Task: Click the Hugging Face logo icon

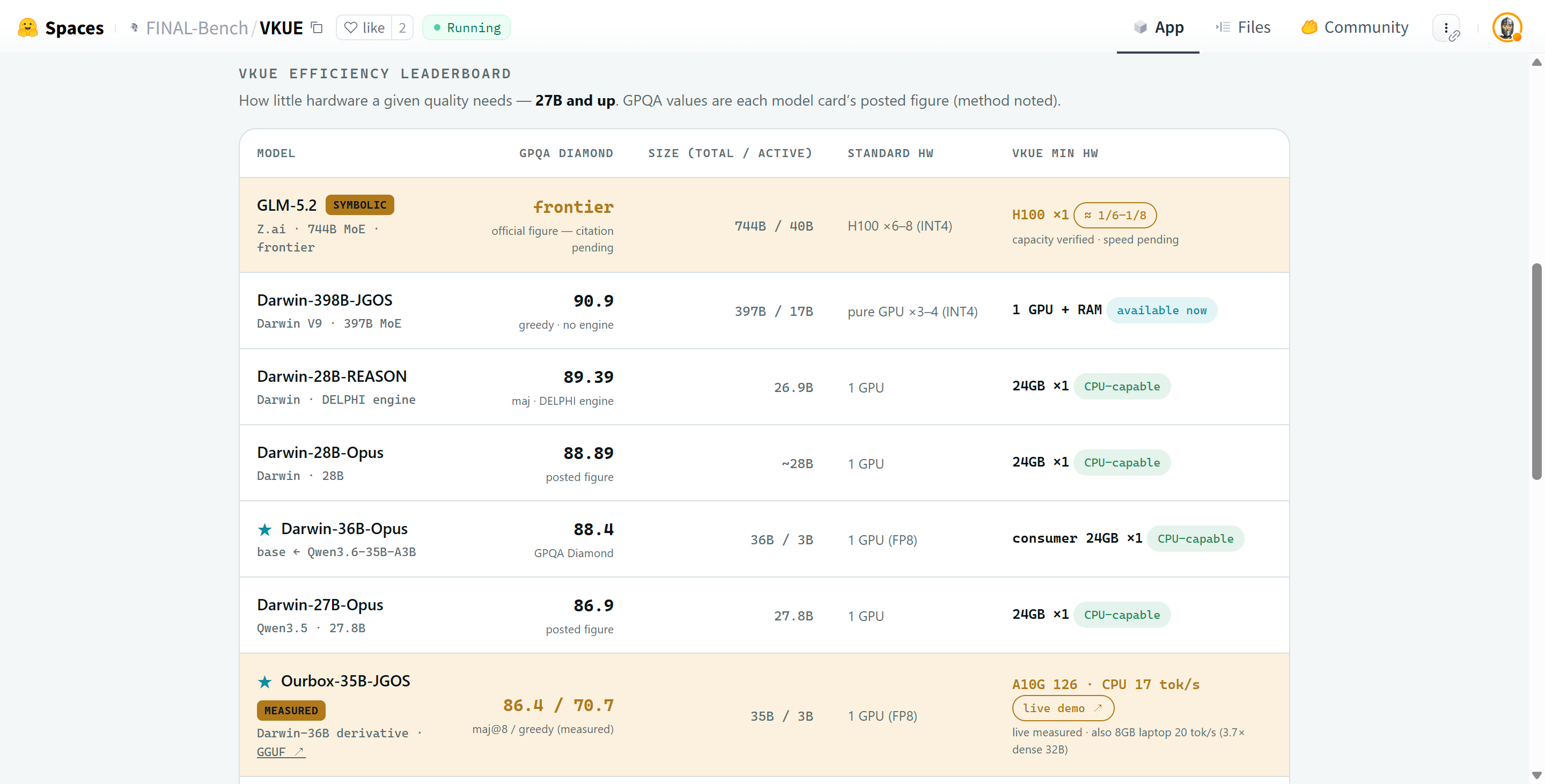Action: tap(27, 27)
